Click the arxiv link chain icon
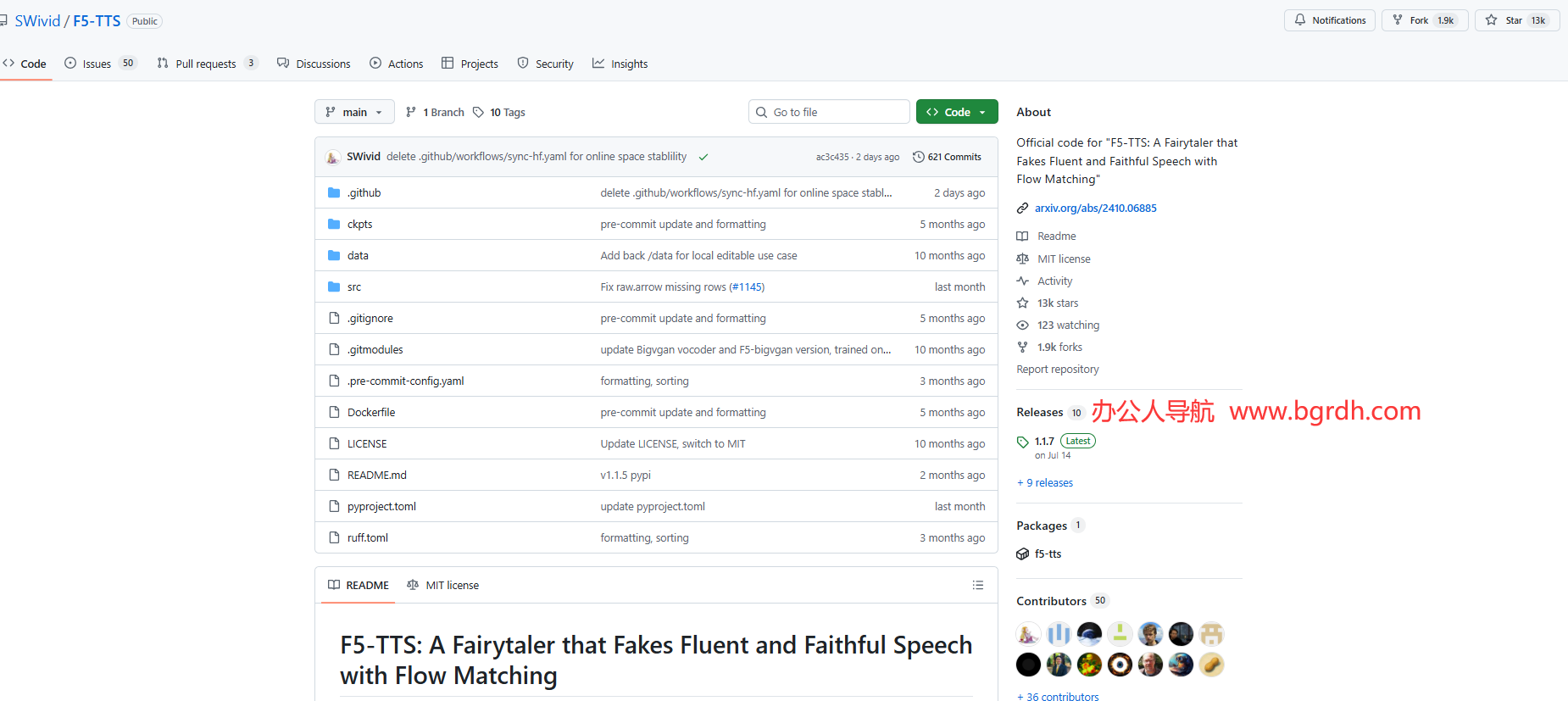Viewport: 1568px width, 701px height. tap(1023, 208)
